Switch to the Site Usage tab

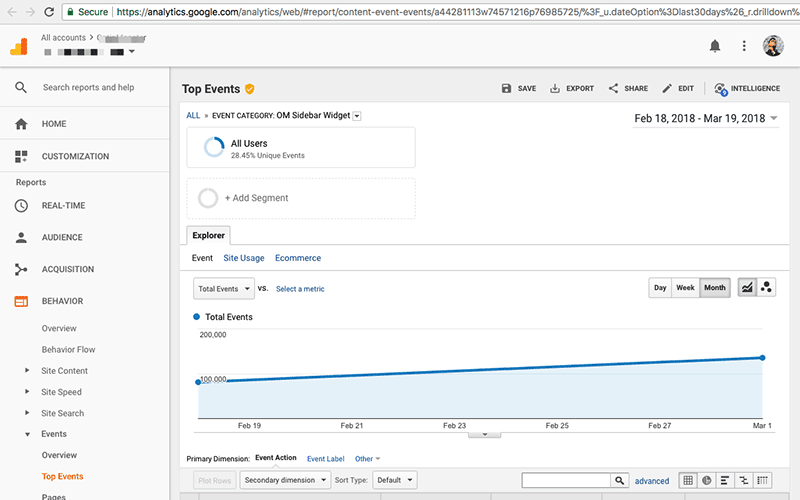click(x=243, y=258)
